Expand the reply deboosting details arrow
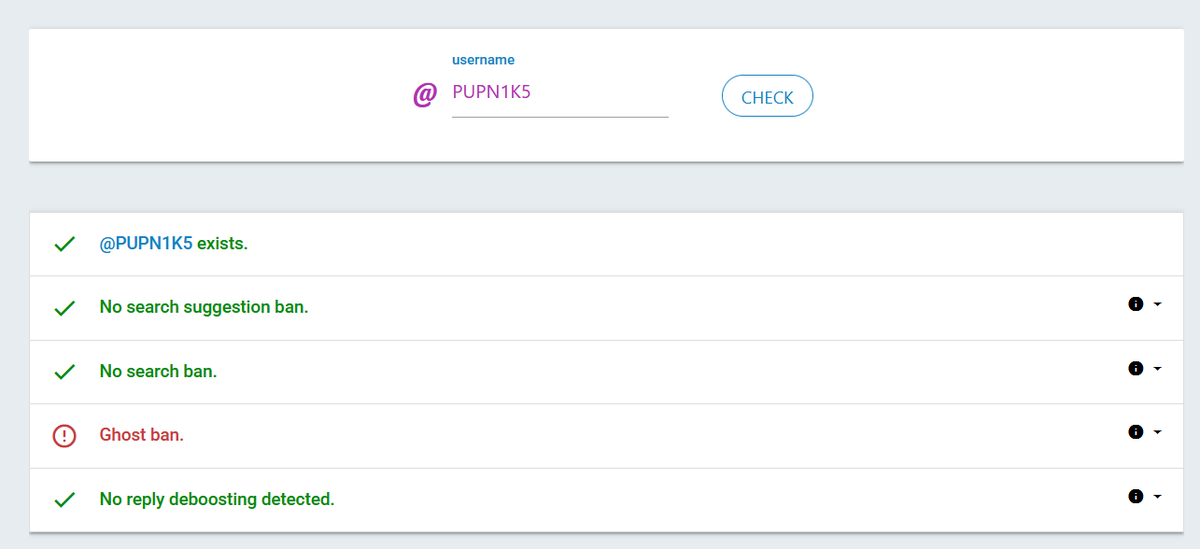Viewport: 1200px width, 549px height. [1158, 496]
